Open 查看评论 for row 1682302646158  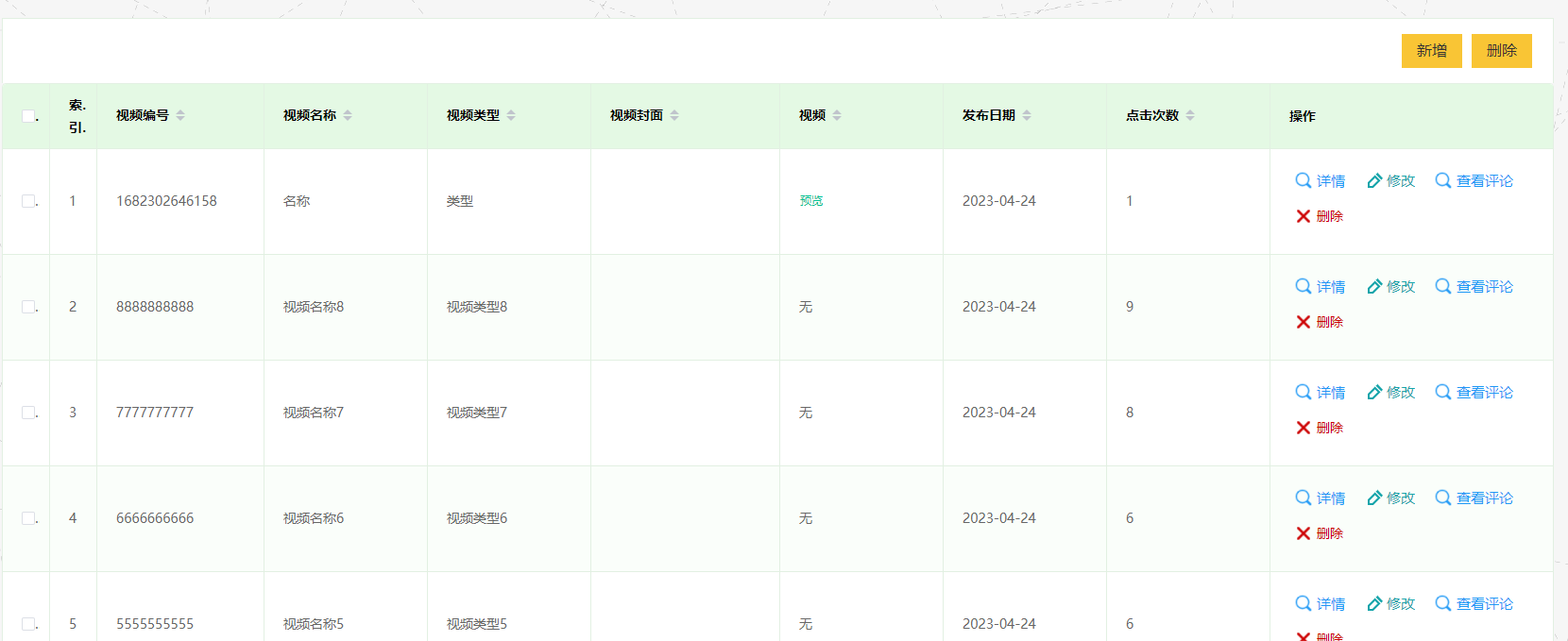(x=1474, y=180)
